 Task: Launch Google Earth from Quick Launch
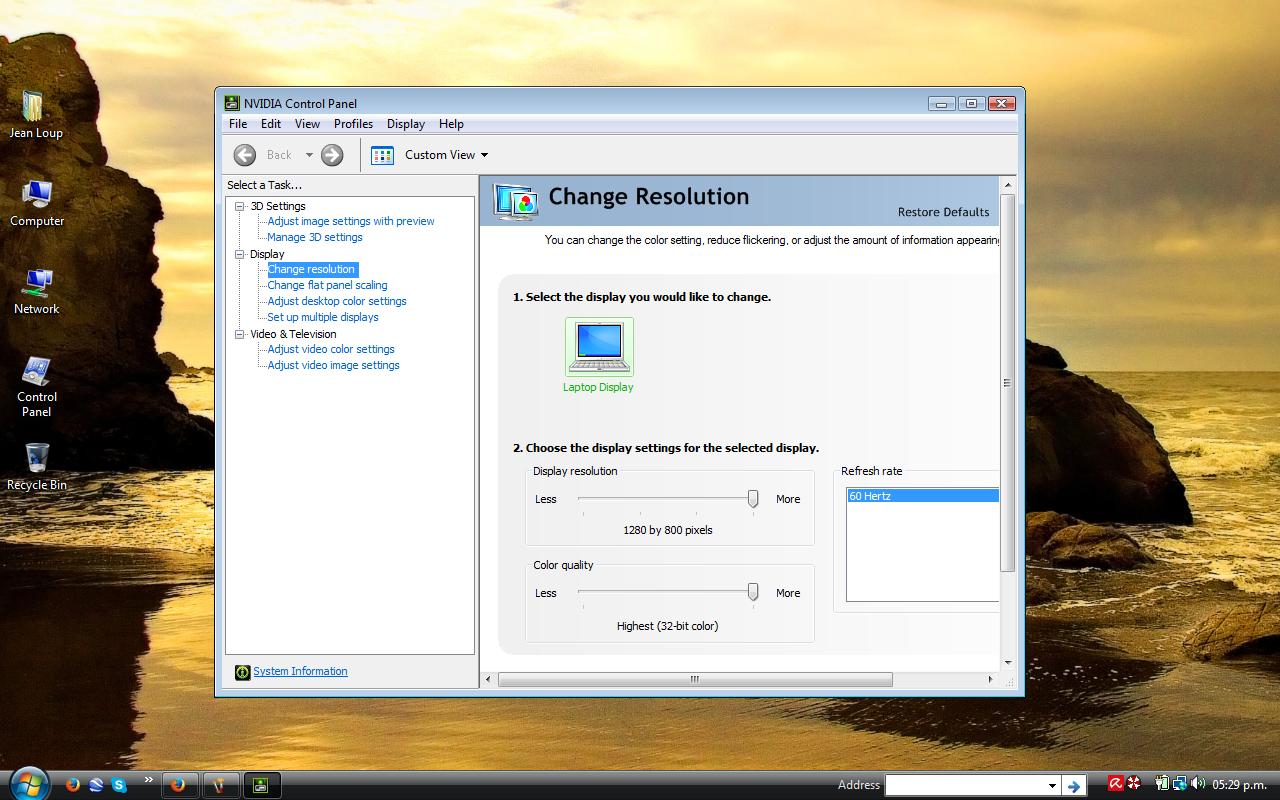[96, 785]
